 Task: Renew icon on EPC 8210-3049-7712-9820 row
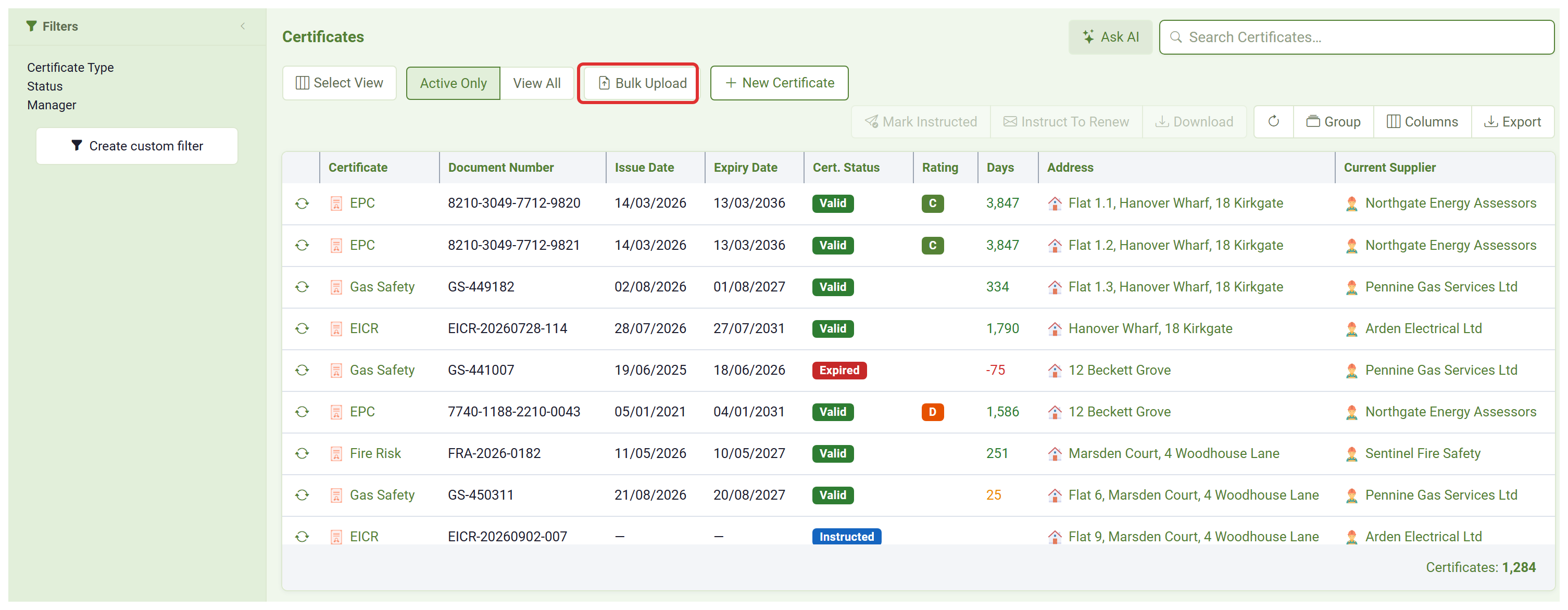302,204
